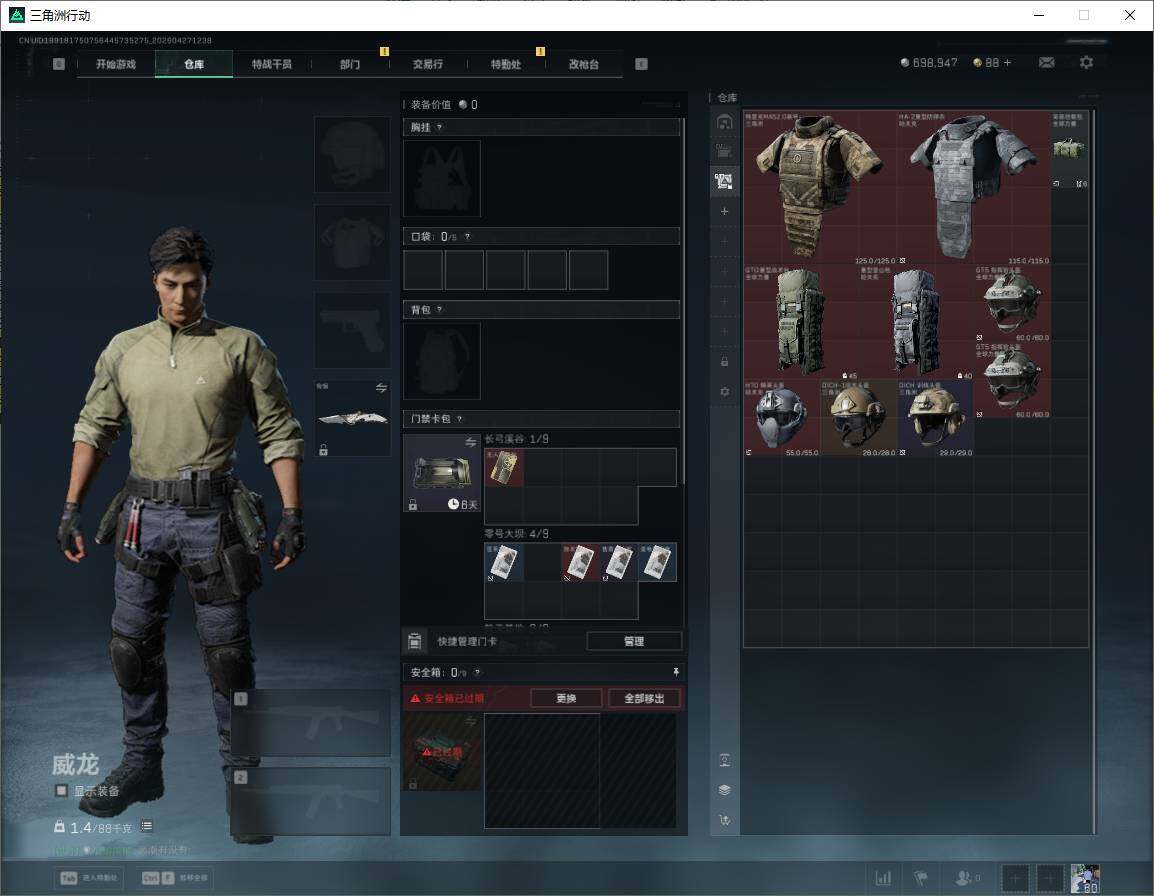Image resolution: width=1154 pixels, height=896 pixels.
Task: Click the padlock icon in warehouse sidebar
Action: 724,361
